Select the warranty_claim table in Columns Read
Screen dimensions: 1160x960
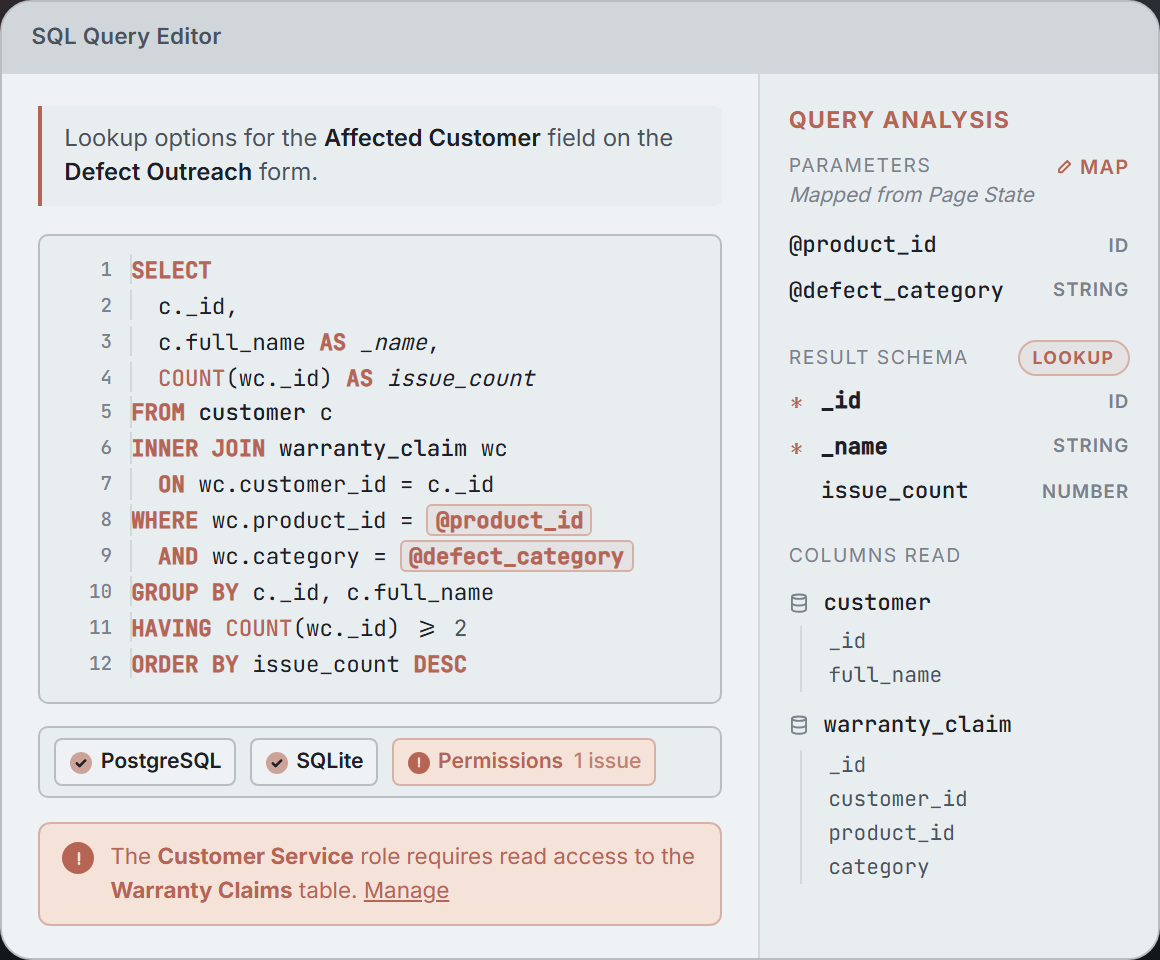(917, 725)
